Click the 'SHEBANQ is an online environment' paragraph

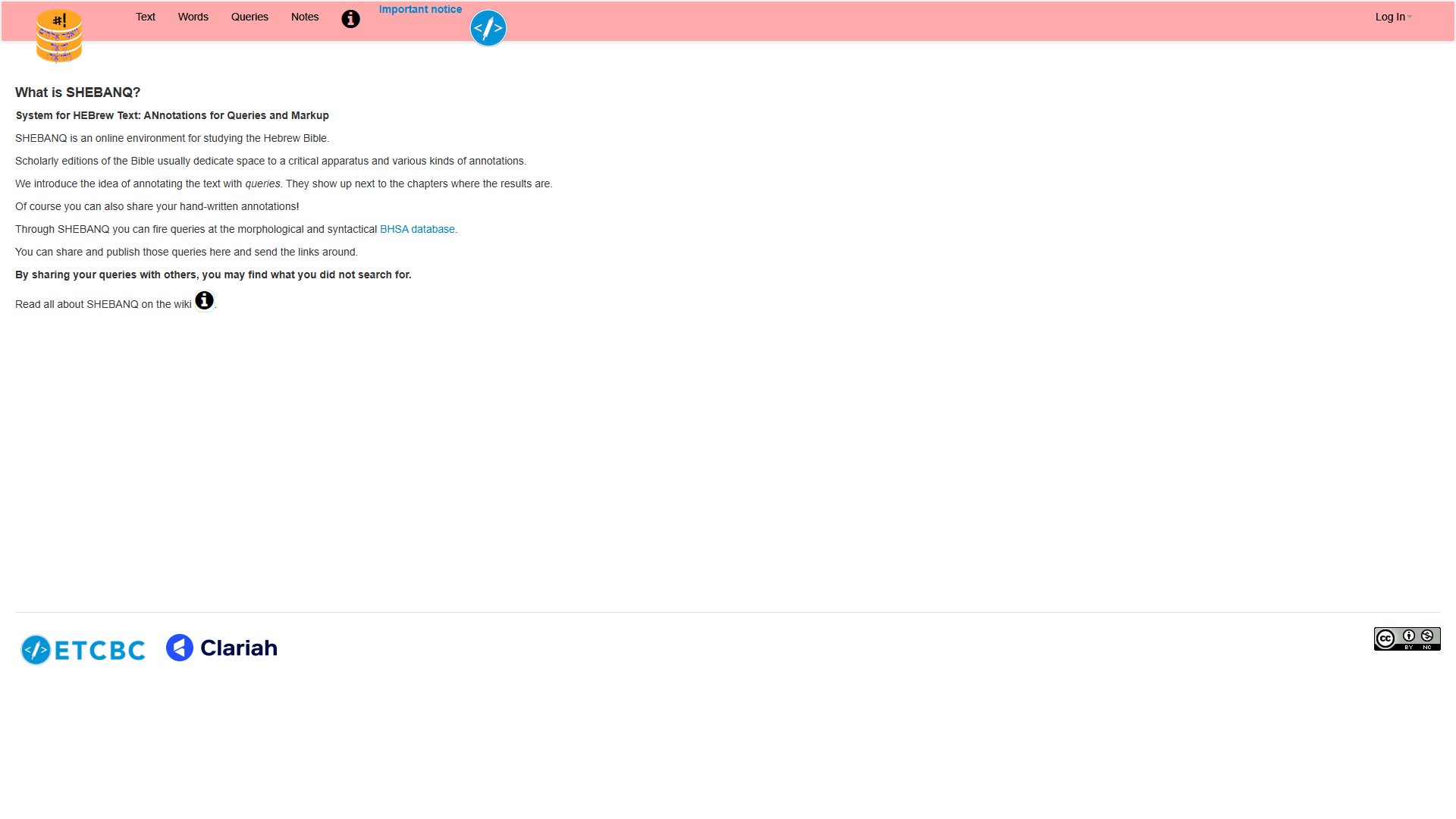point(172,138)
